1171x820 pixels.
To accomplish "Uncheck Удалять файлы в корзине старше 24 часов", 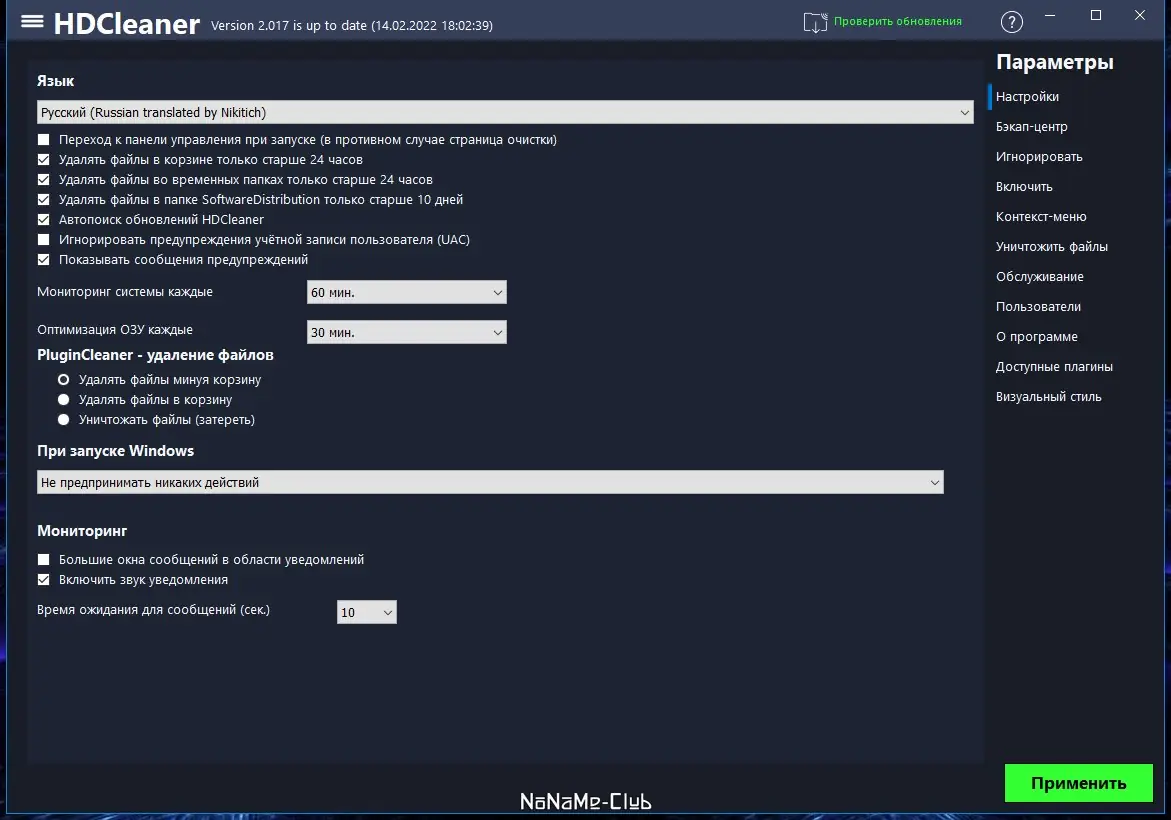I will click(43, 159).
